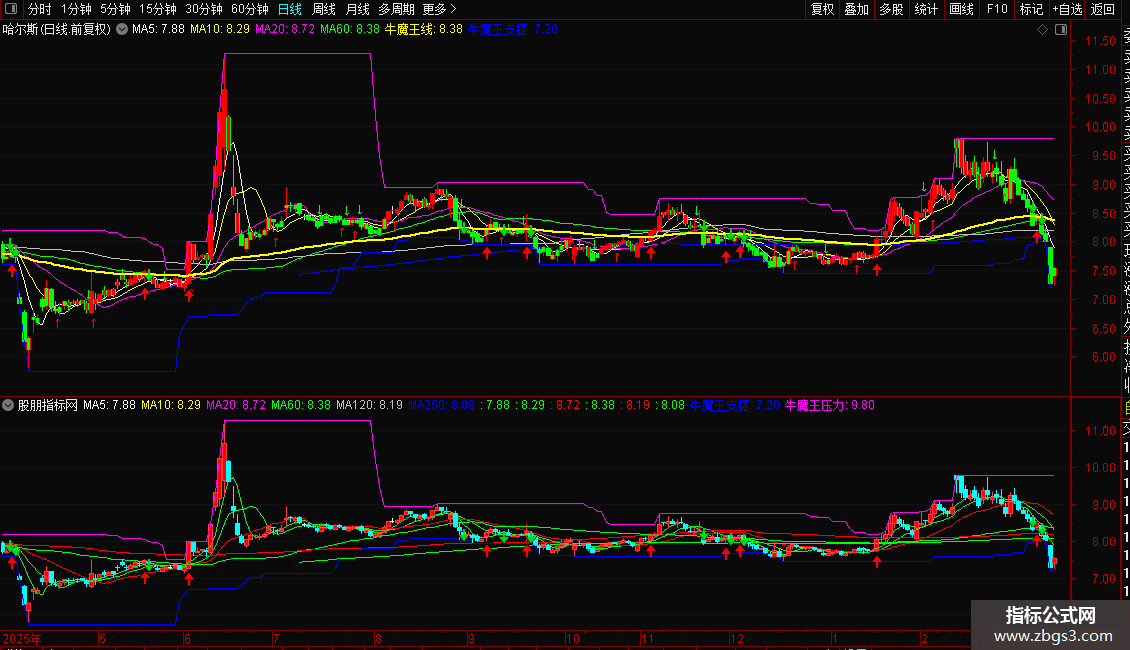Expand the 股朋指标网 sub-chart indicator dropdown
Image resolution: width=1130 pixels, height=650 pixels.
click(9, 405)
